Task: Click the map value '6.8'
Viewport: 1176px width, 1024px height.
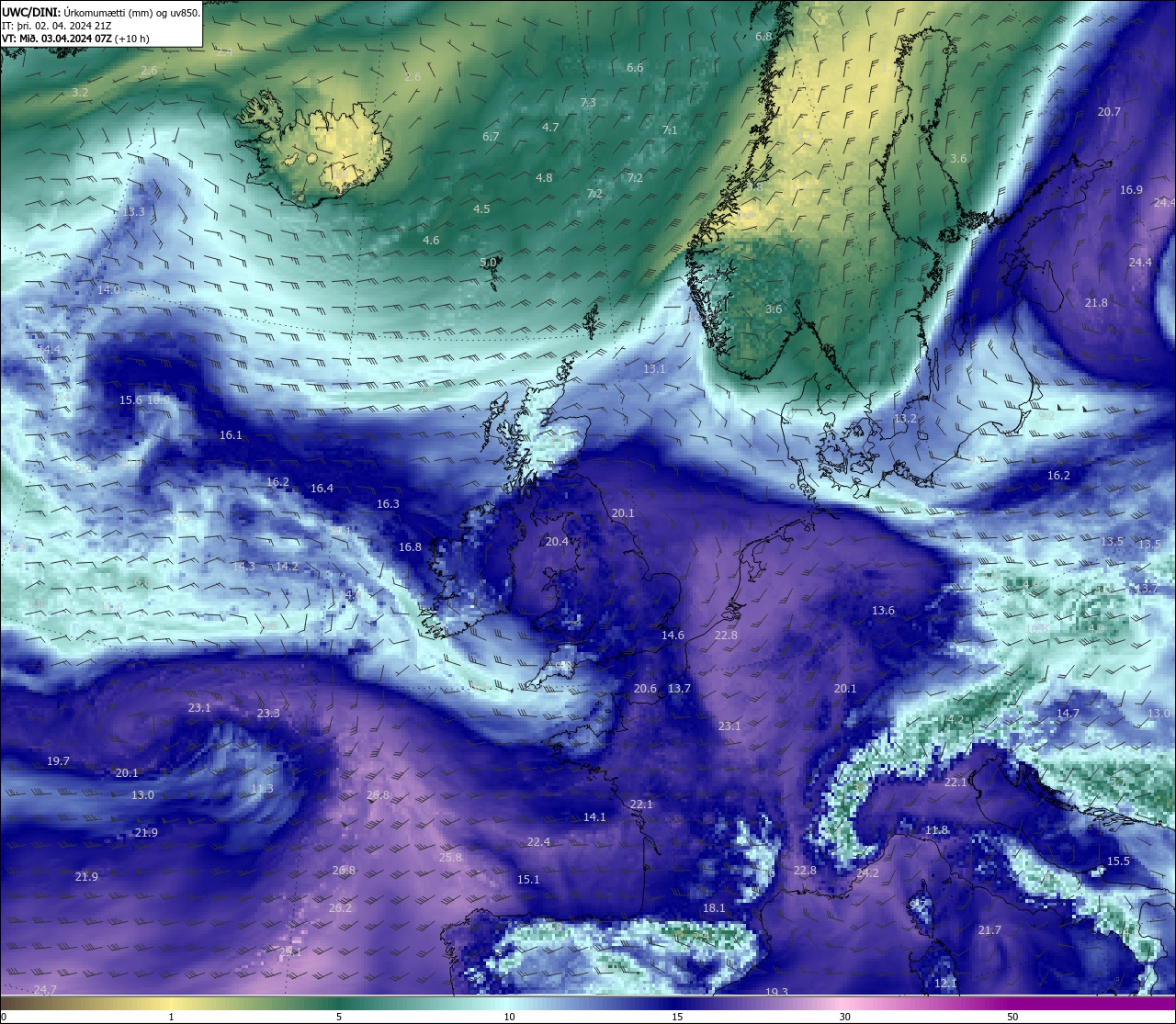Action: click(x=763, y=37)
